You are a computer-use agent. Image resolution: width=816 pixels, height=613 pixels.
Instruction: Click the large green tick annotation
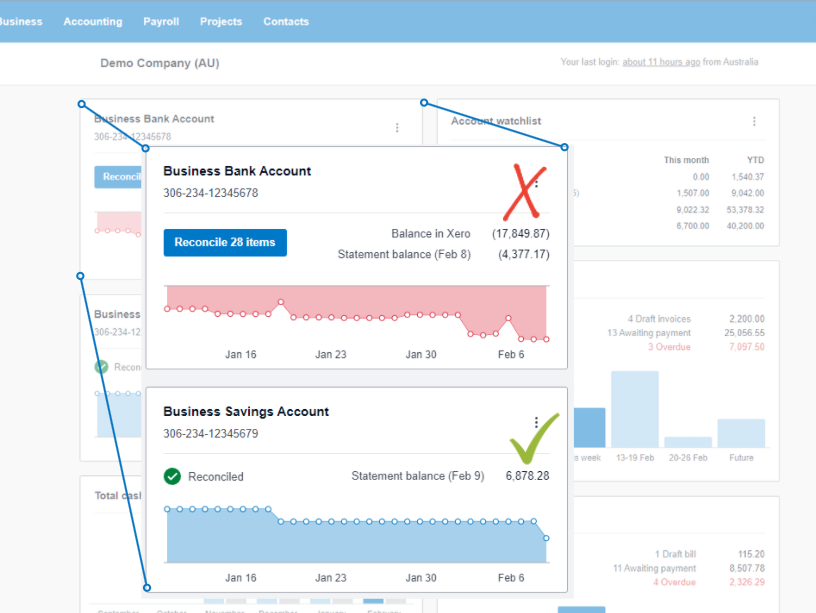click(534, 438)
